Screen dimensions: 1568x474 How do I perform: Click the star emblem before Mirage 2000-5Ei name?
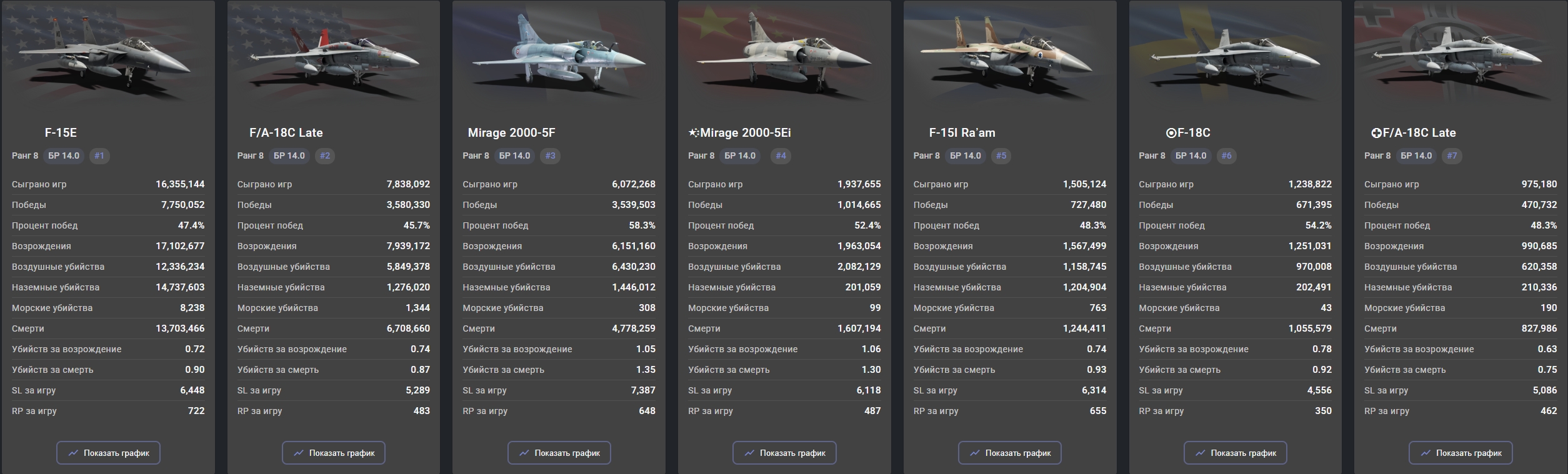693,132
